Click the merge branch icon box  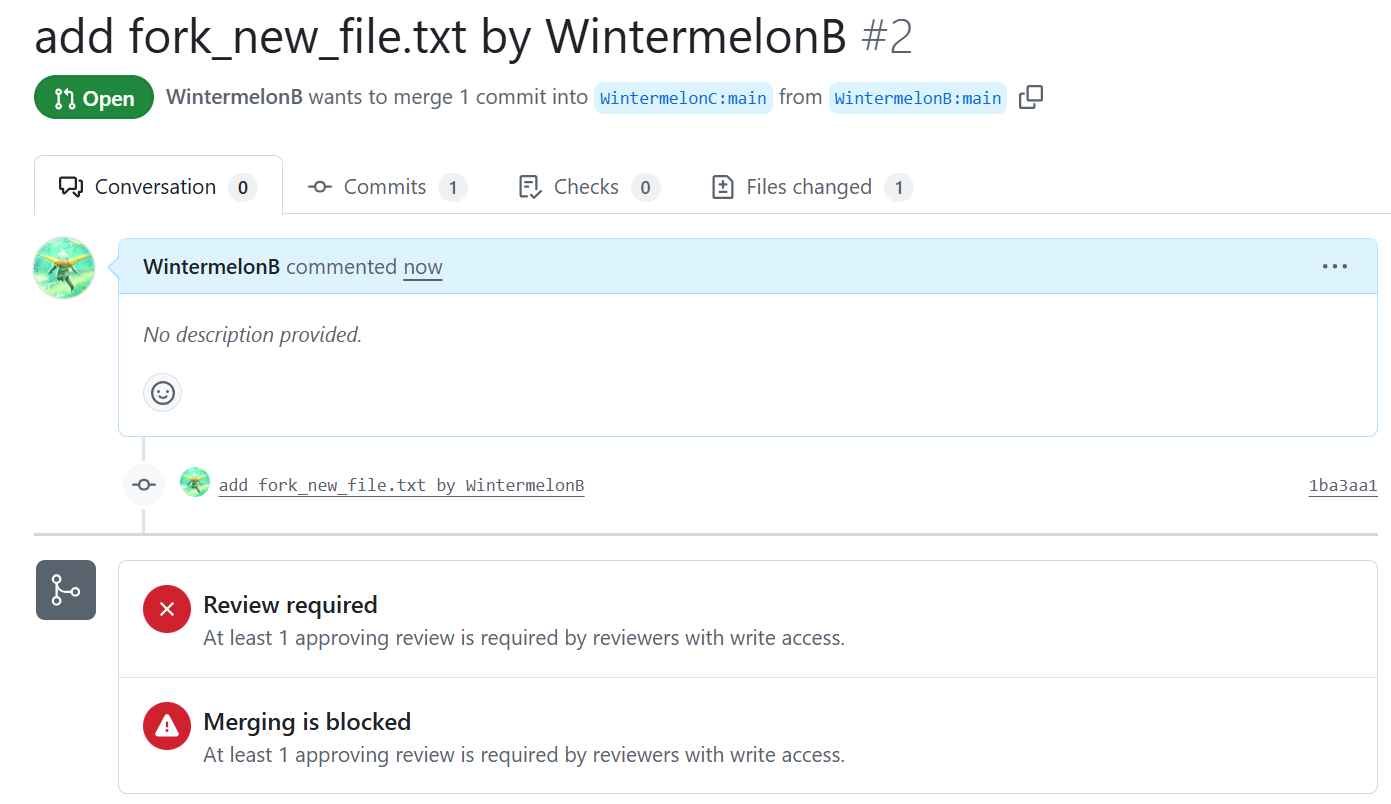[x=66, y=590]
